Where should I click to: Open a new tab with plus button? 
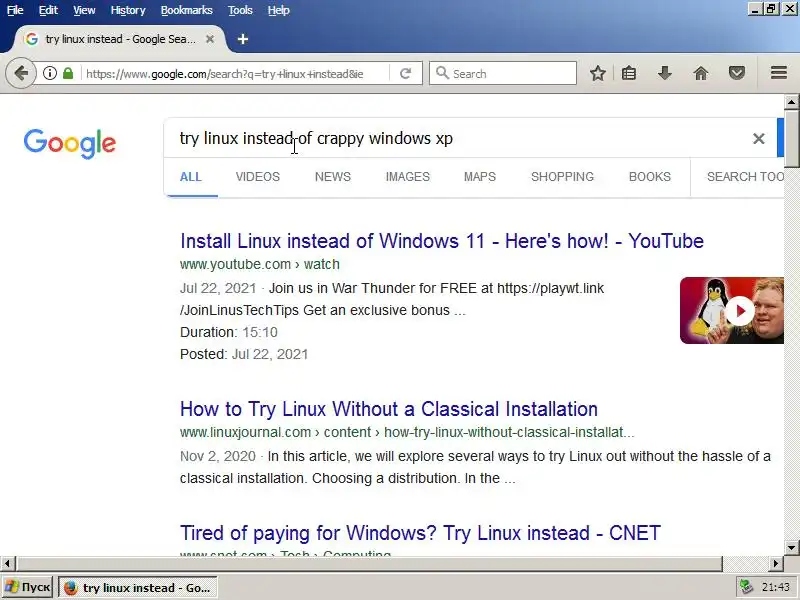click(243, 39)
